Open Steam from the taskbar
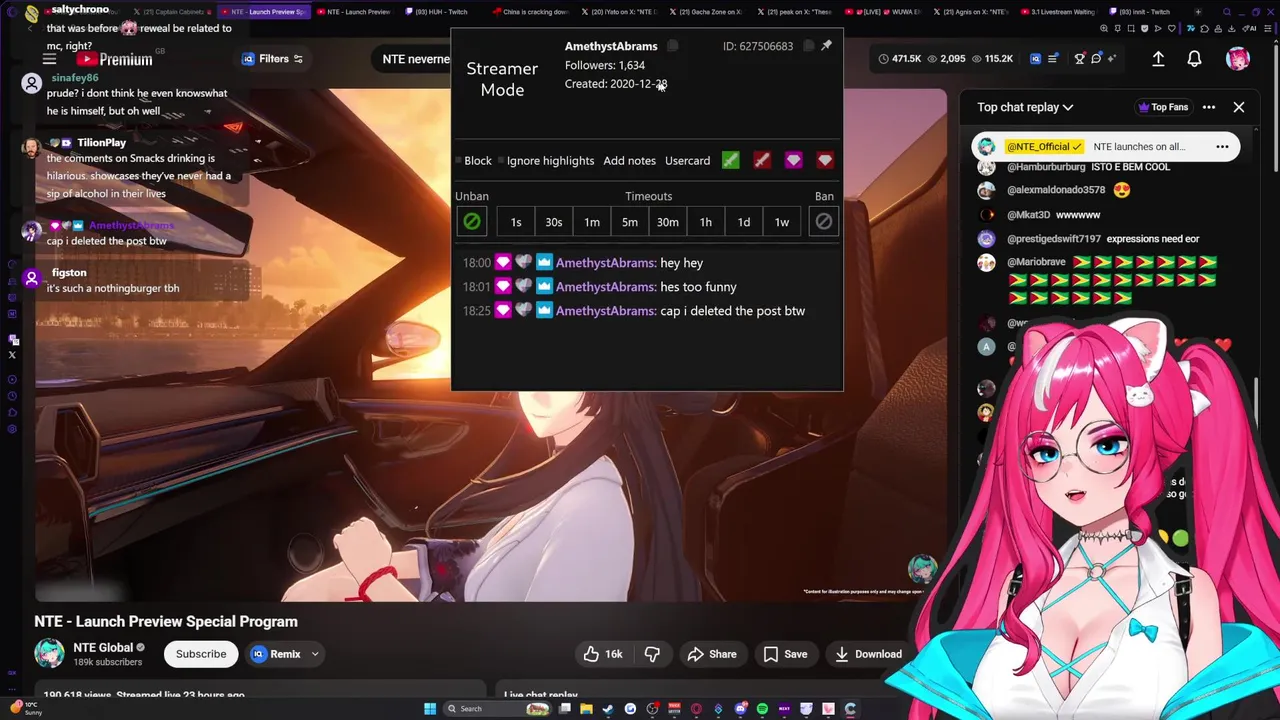This screenshot has width=1280, height=720. click(608, 709)
